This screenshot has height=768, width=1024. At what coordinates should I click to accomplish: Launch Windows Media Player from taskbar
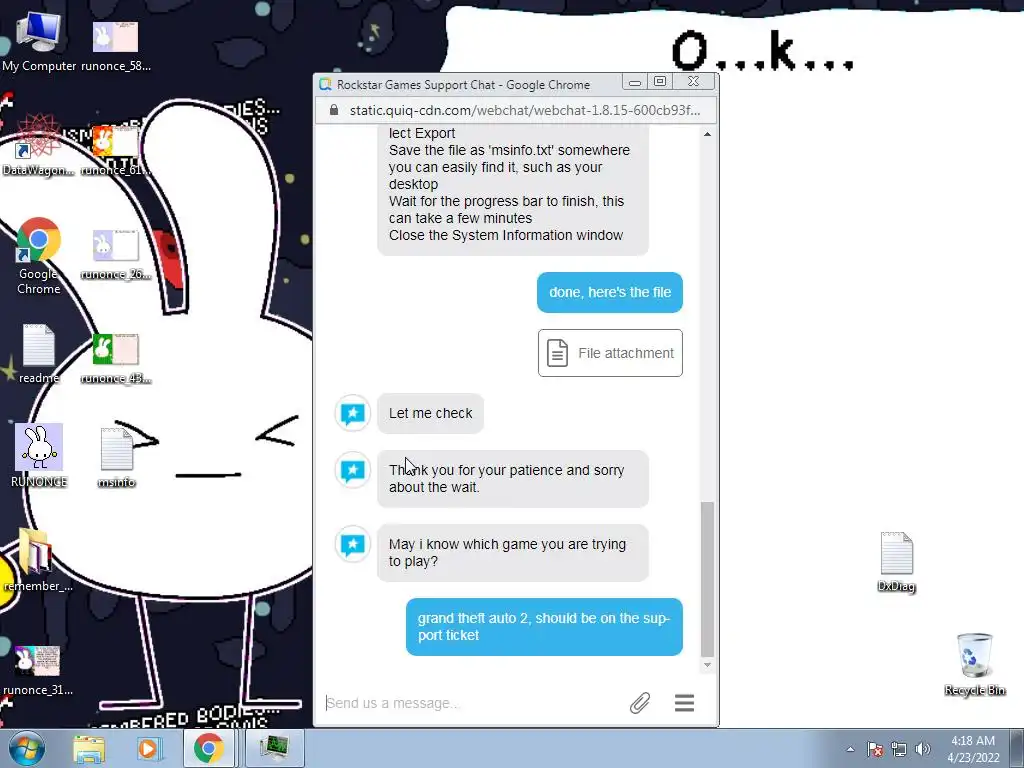coord(149,748)
